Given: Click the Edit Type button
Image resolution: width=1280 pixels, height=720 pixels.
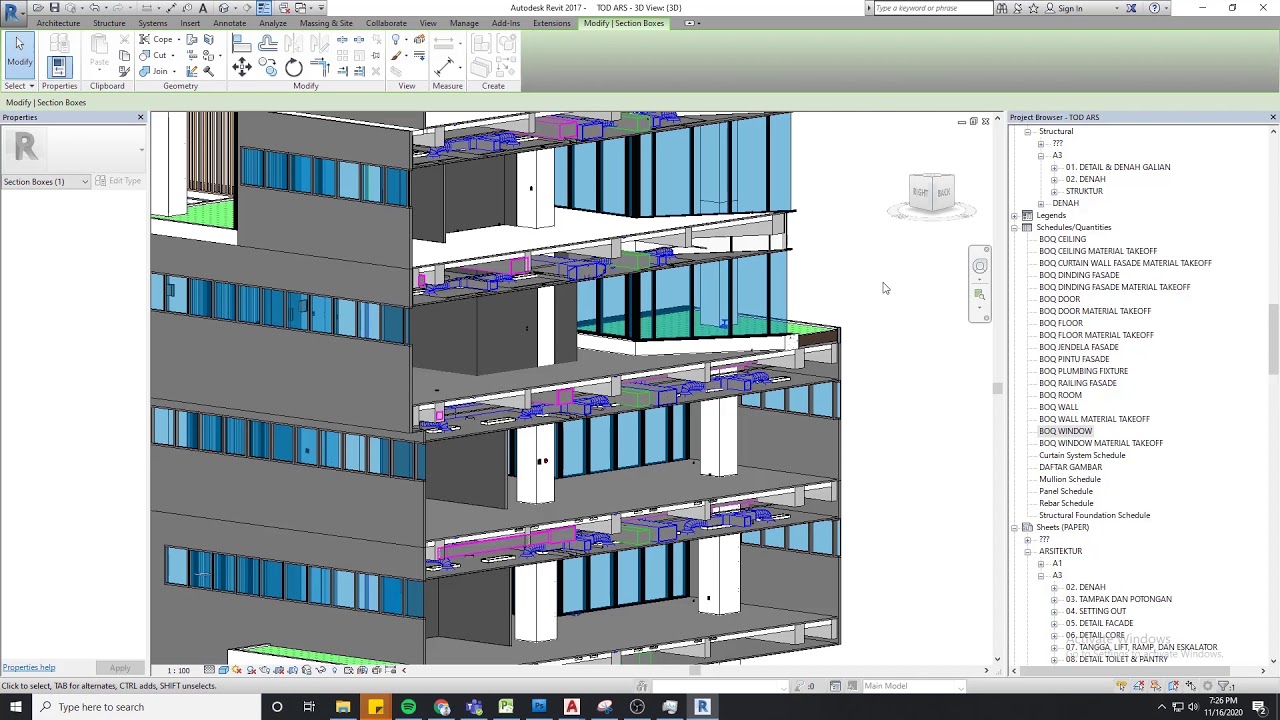Looking at the screenshot, I should click(x=118, y=181).
